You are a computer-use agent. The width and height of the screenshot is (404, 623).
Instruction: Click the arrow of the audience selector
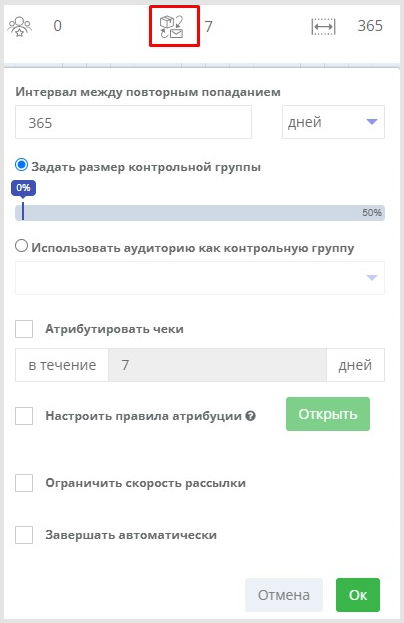(x=371, y=278)
